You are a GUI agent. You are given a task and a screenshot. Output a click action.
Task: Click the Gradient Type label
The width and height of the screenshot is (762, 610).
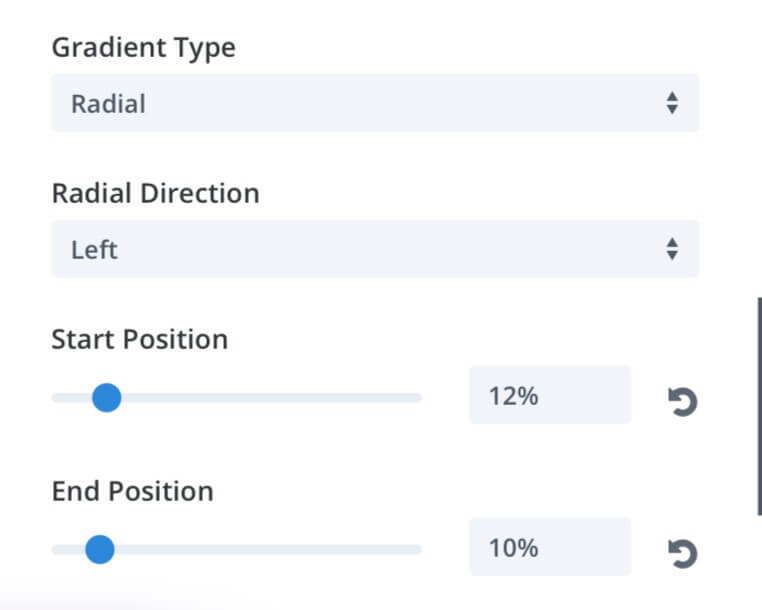pos(144,48)
